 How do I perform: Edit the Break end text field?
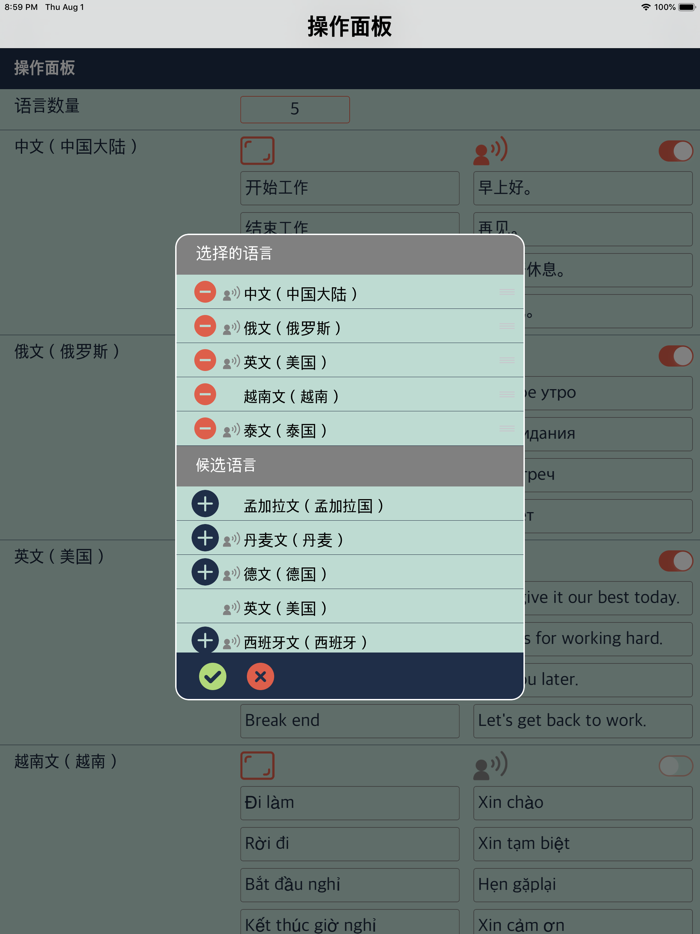click(349, 720)
